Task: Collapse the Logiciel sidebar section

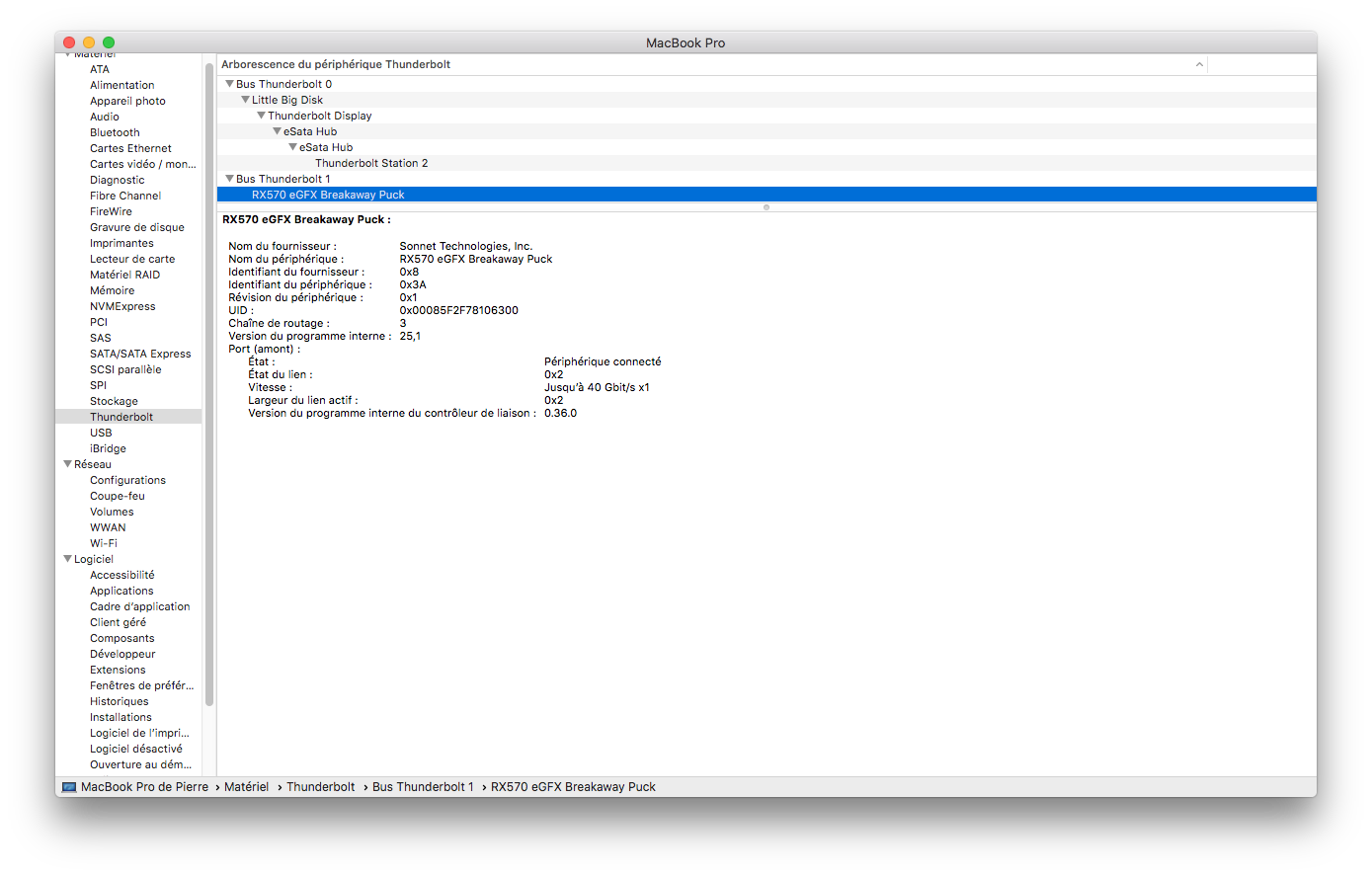Action: click(67, 559)
